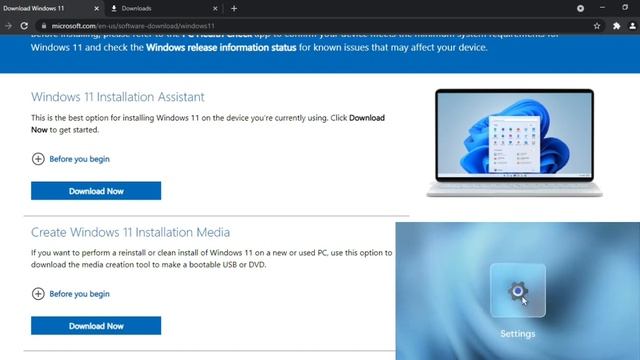Minimize the browser window
Viewport: 640px width, 360px height.
[x=602, y=8]
